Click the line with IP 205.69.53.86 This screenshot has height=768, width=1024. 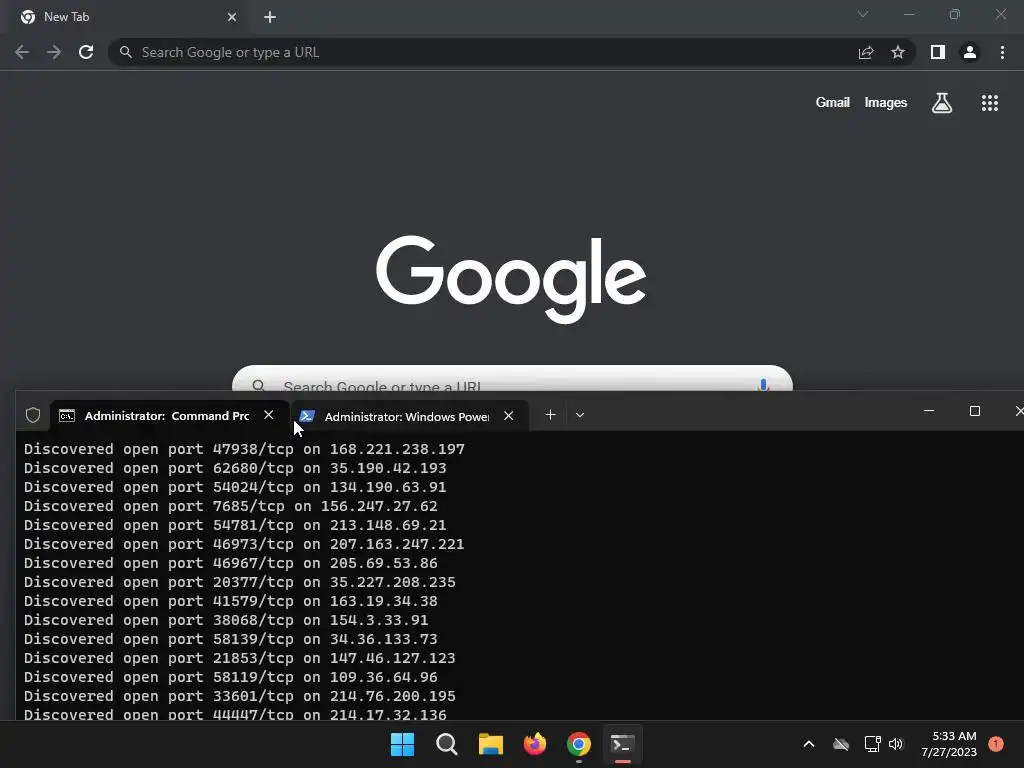point(231,563)
